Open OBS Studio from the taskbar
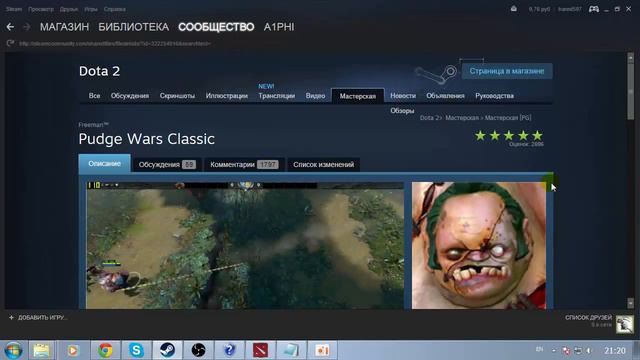This screenshot has height=360, width=640. point(198,350)
